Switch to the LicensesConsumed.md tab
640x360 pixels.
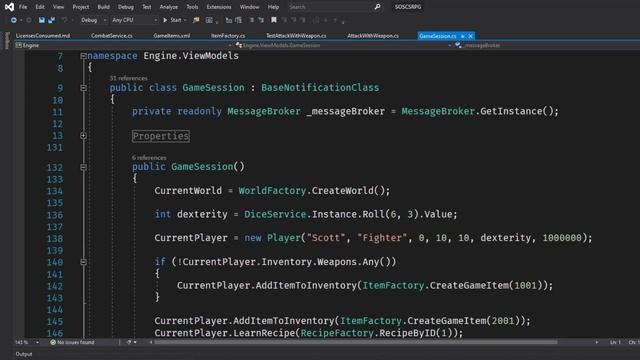click(x=43, y=36)
